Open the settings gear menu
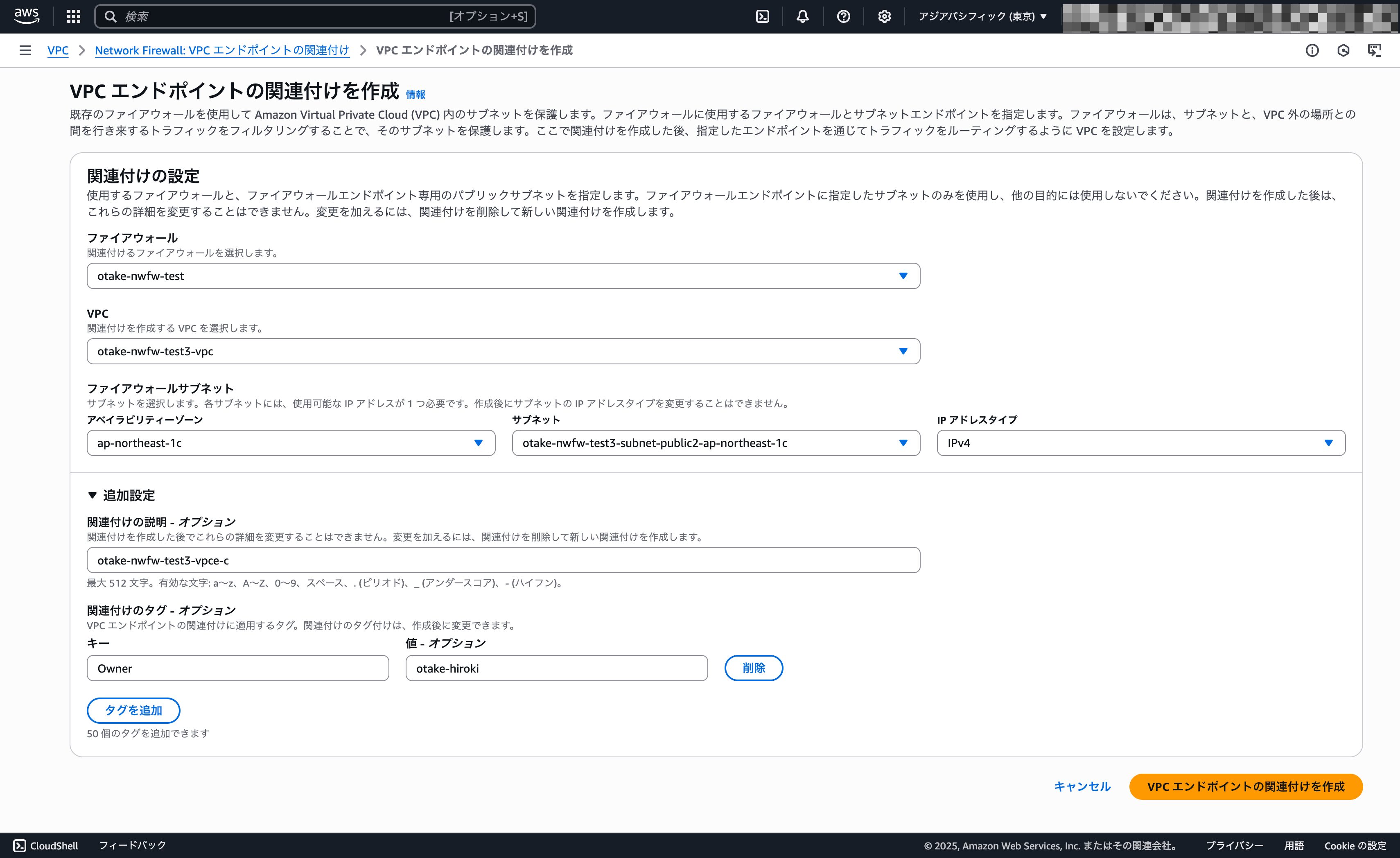1400x858 pixels. coord(884,16)
